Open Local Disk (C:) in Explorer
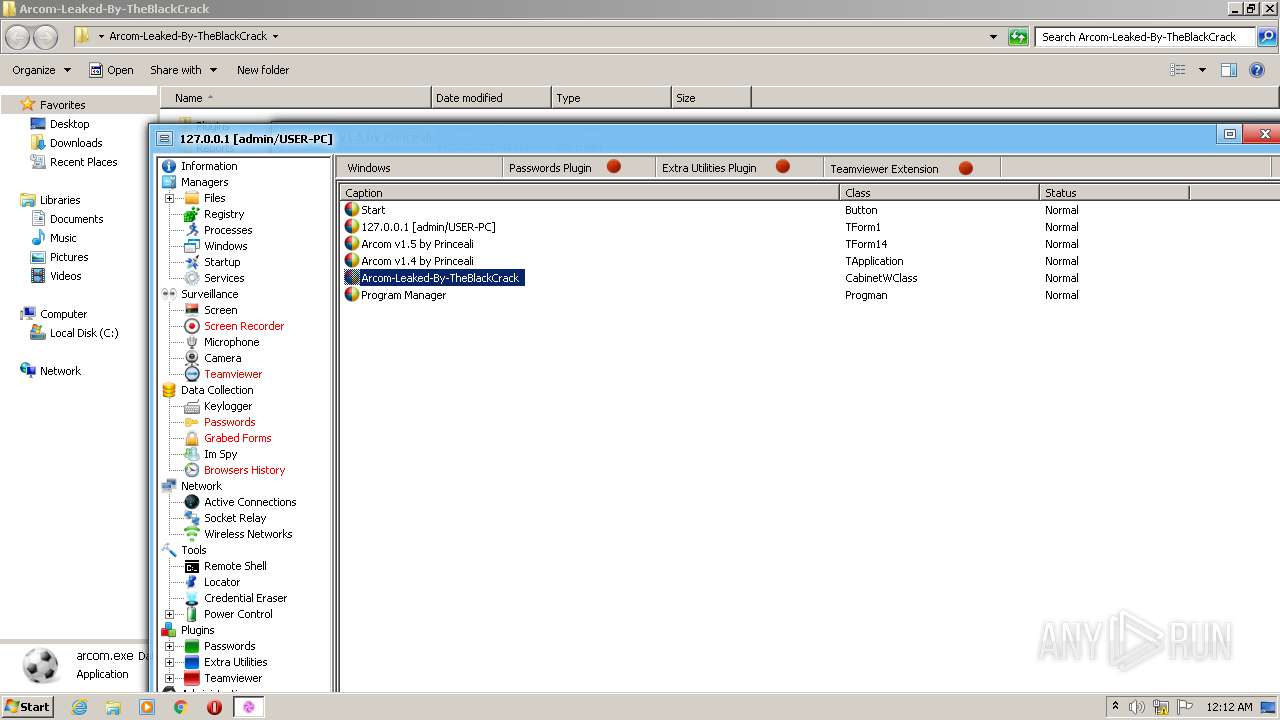This screenshot has width=1280, height=720. (84, 333)
